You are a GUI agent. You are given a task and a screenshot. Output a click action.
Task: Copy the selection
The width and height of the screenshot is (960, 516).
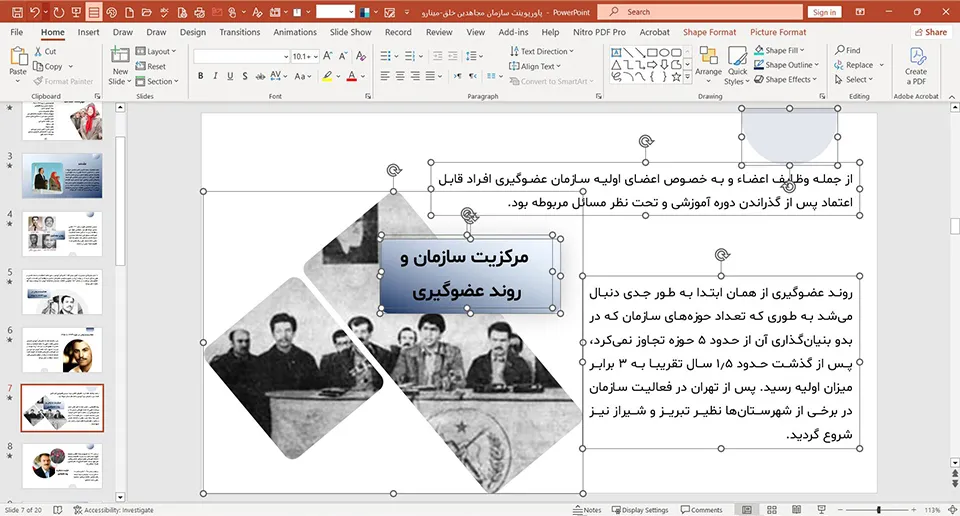(48, 66)
